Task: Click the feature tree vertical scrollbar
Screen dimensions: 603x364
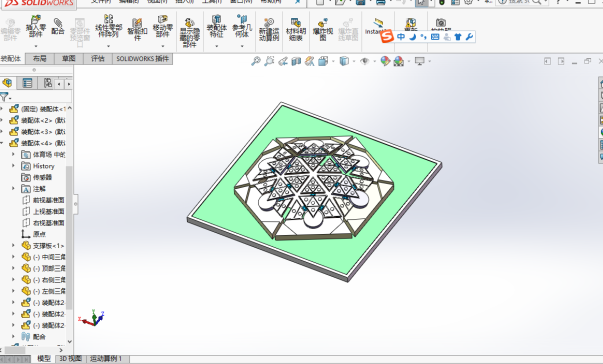Action: (69, 238)
